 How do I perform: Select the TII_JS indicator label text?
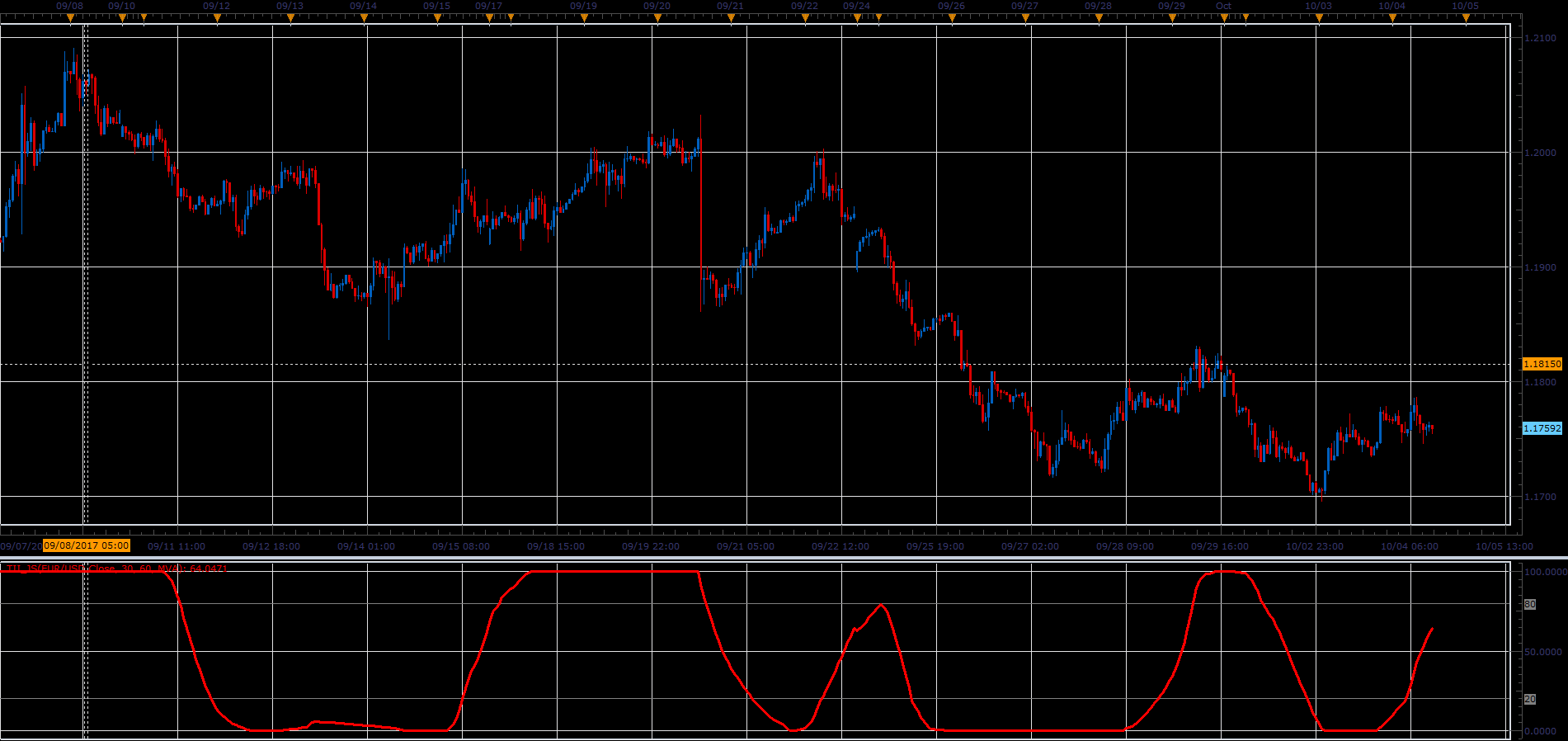click(116, 569)
